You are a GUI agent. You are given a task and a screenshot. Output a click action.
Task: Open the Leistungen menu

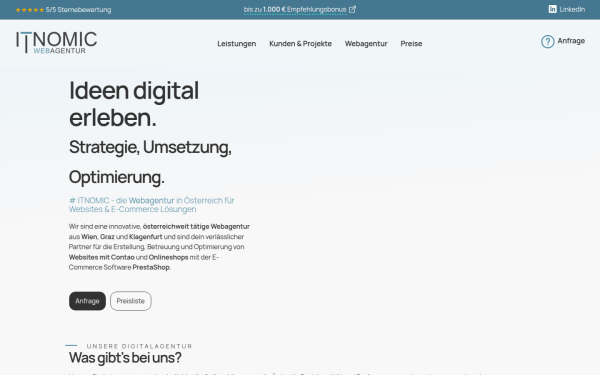(x=236, y=44)
